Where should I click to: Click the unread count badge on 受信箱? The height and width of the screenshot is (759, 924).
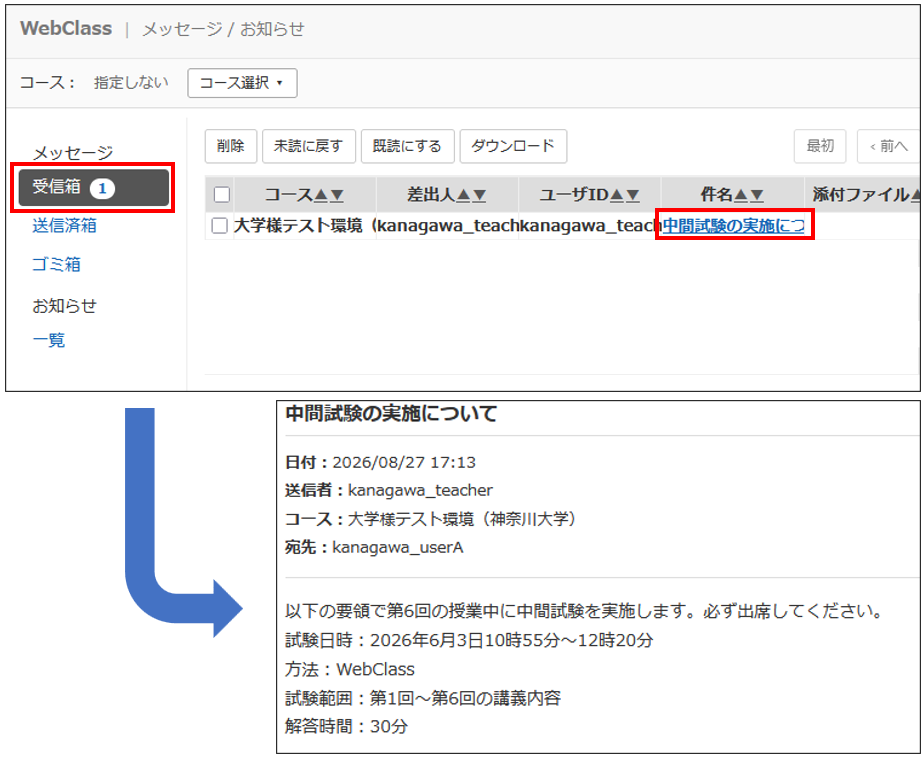[x=102, y=189]
